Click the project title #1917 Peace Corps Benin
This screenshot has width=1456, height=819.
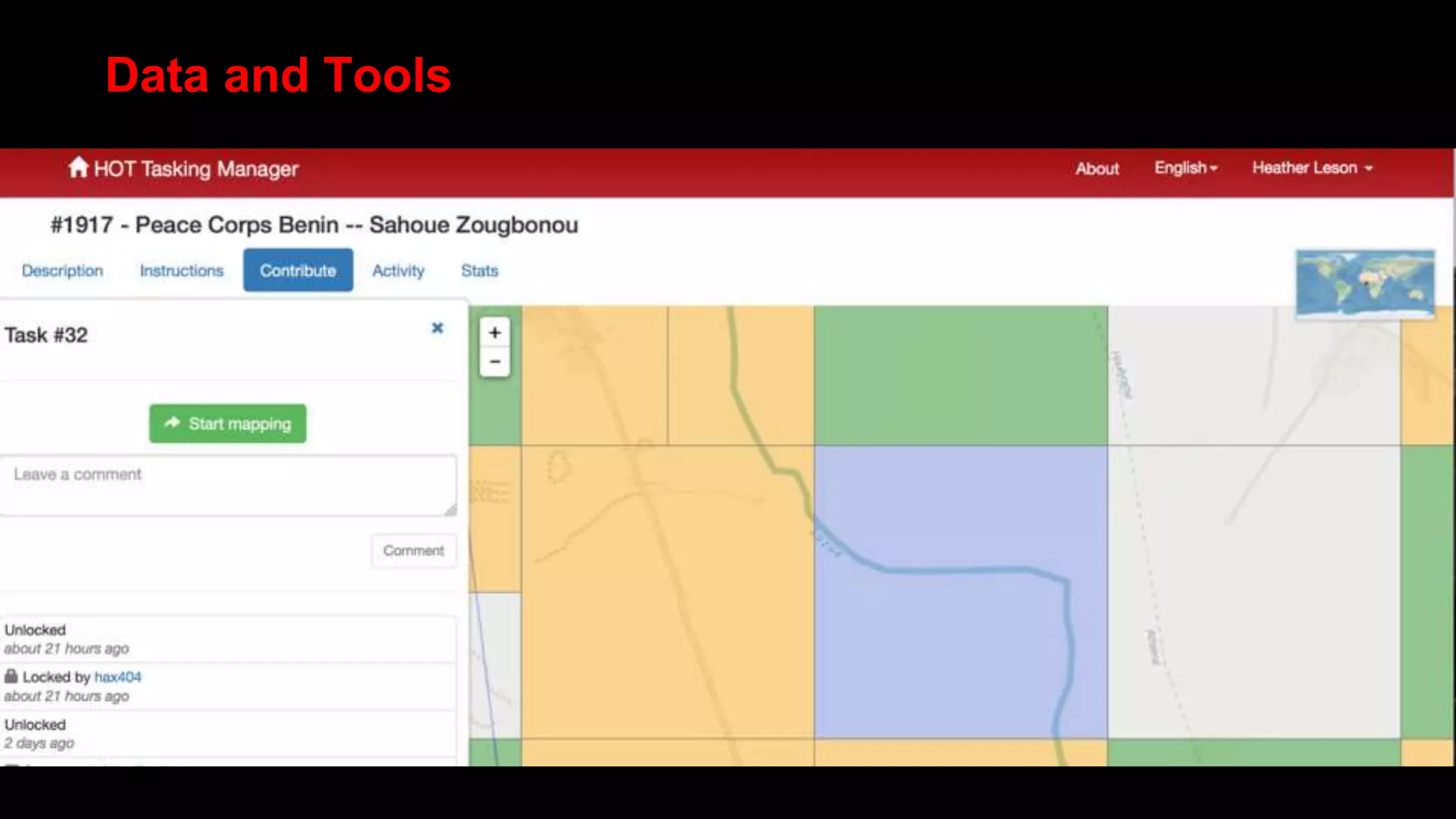pos(314,225)
